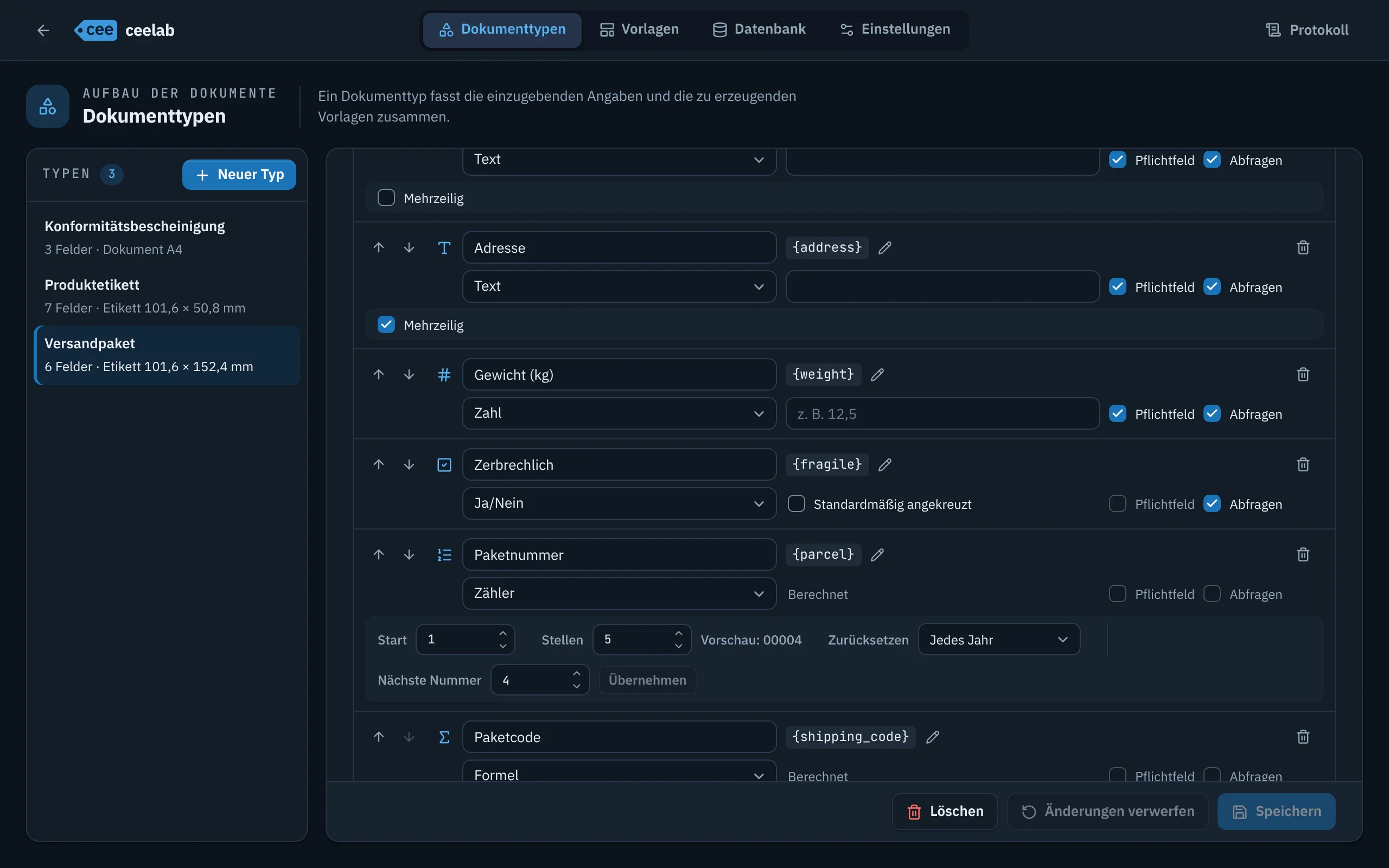The image size is (1389, 868).
Task: Click the Neuer Typ button
Action: click(x=239, y=175)
